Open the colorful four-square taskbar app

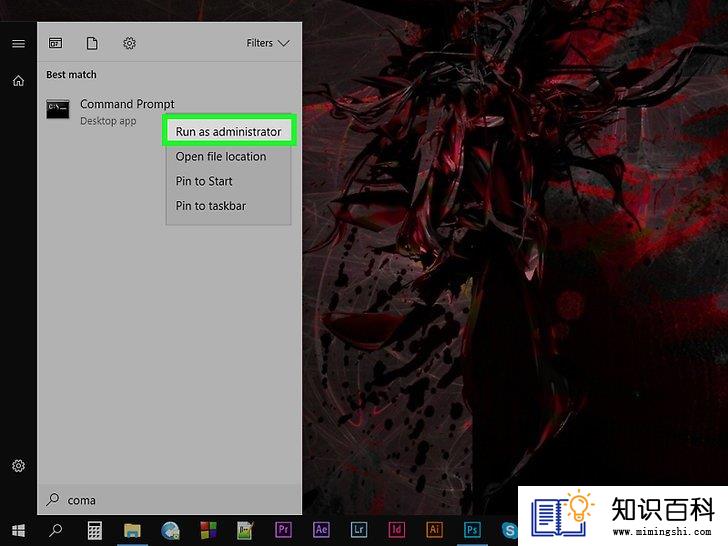[208, 530]
